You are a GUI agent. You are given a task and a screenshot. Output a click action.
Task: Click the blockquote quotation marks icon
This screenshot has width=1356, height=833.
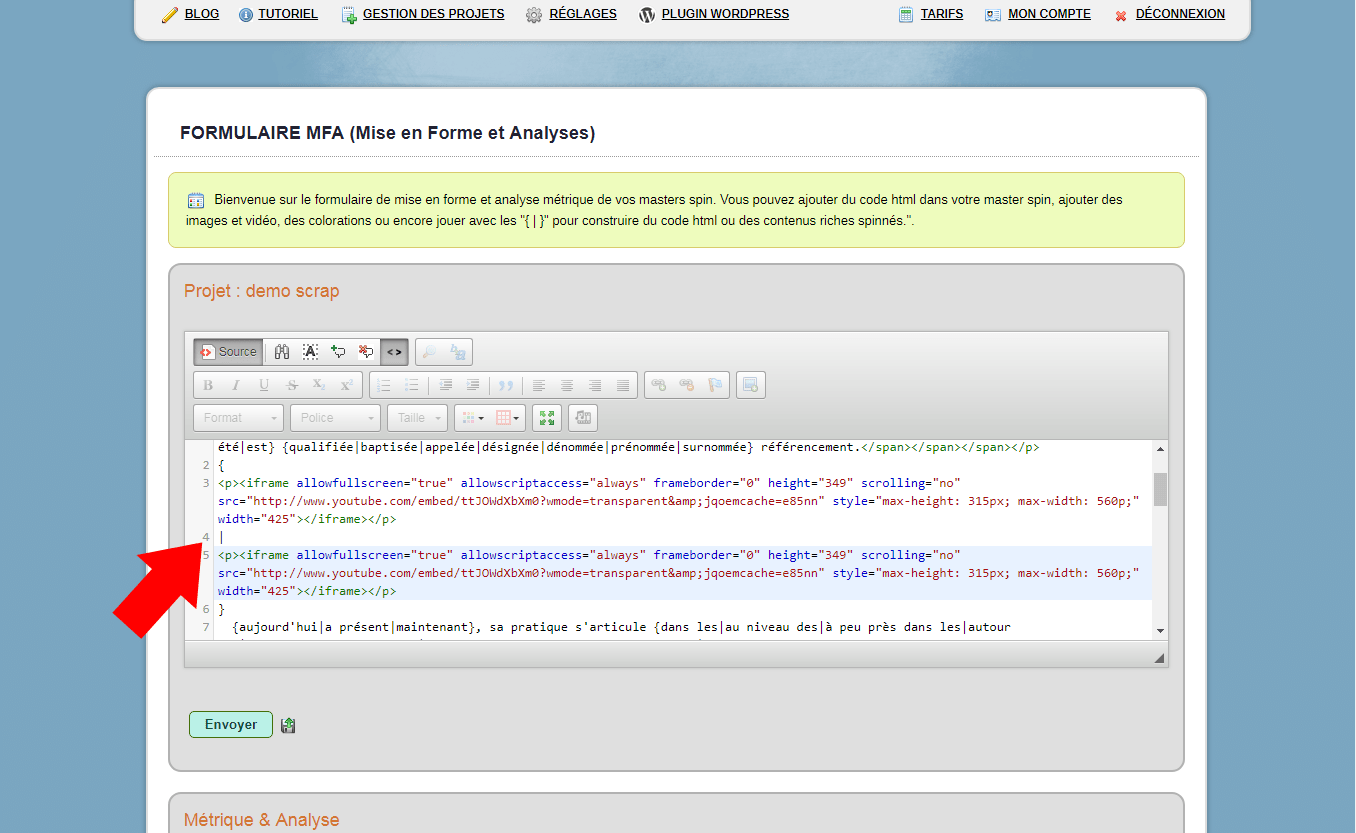505,385
